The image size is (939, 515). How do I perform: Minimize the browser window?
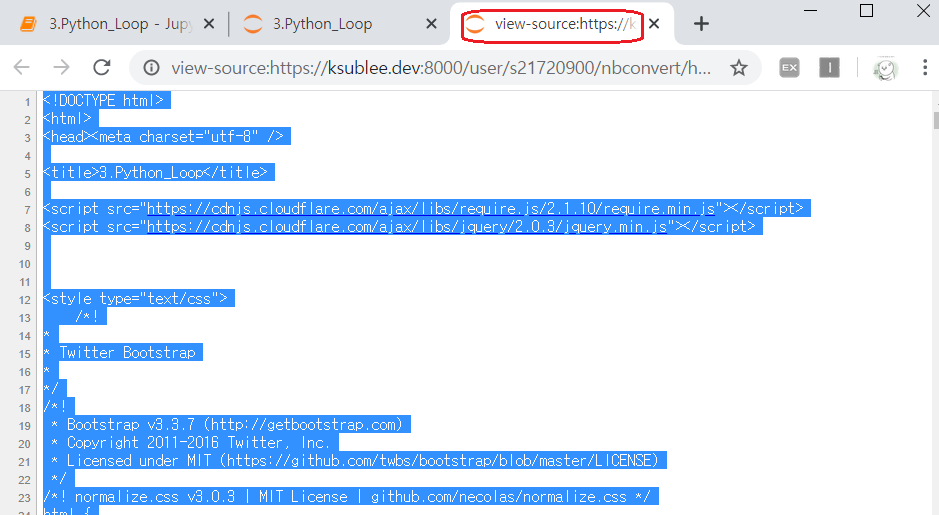[x=810, y=11]
